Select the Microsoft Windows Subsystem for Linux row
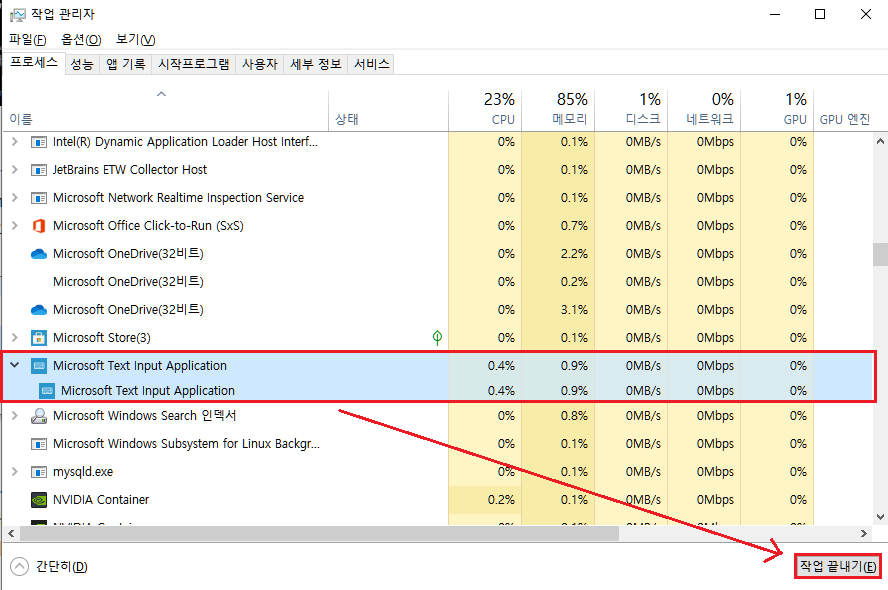The image size is (888, 590). 437,444
